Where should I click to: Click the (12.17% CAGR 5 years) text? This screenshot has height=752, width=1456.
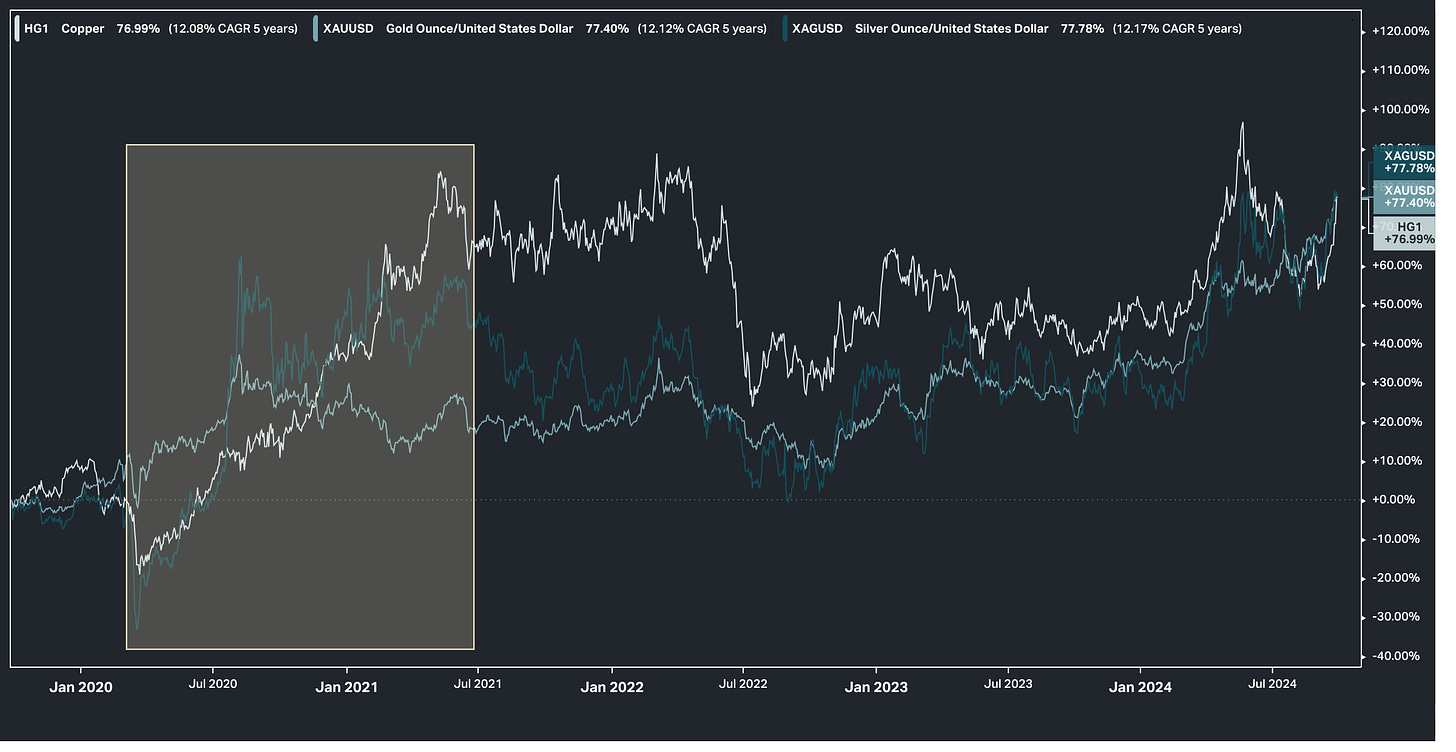pos(1177,29)
